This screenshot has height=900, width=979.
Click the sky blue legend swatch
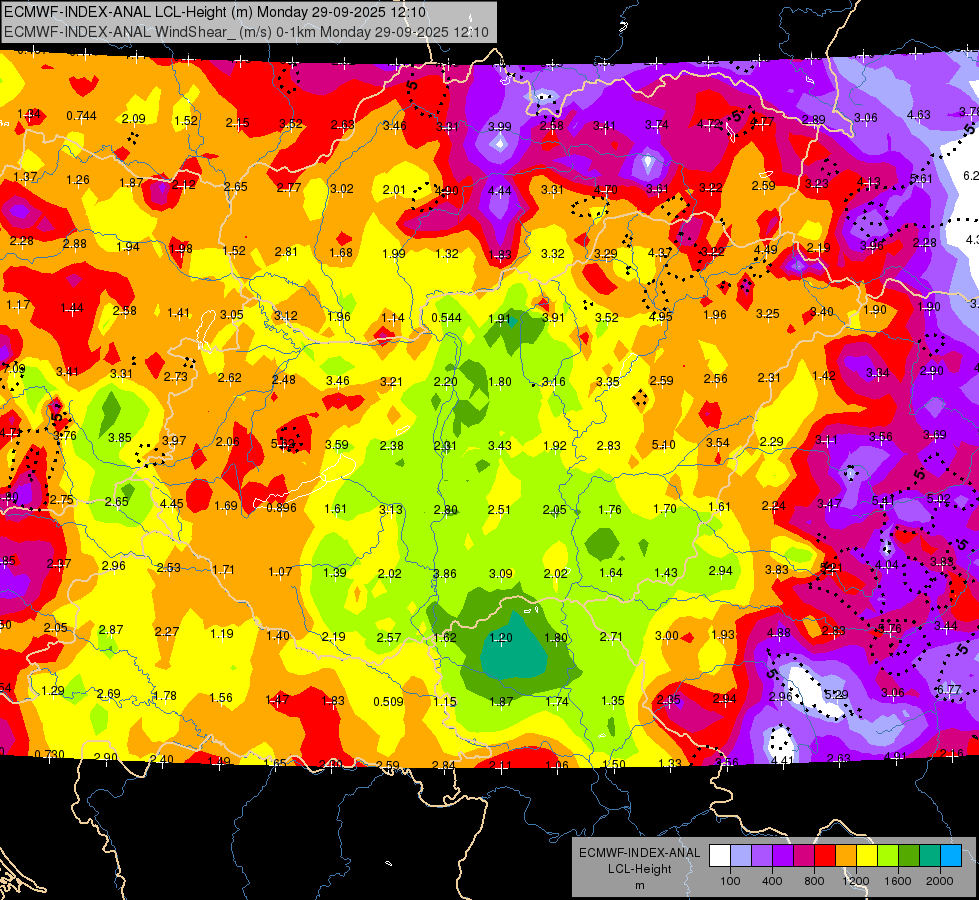[x=952, y=856]
